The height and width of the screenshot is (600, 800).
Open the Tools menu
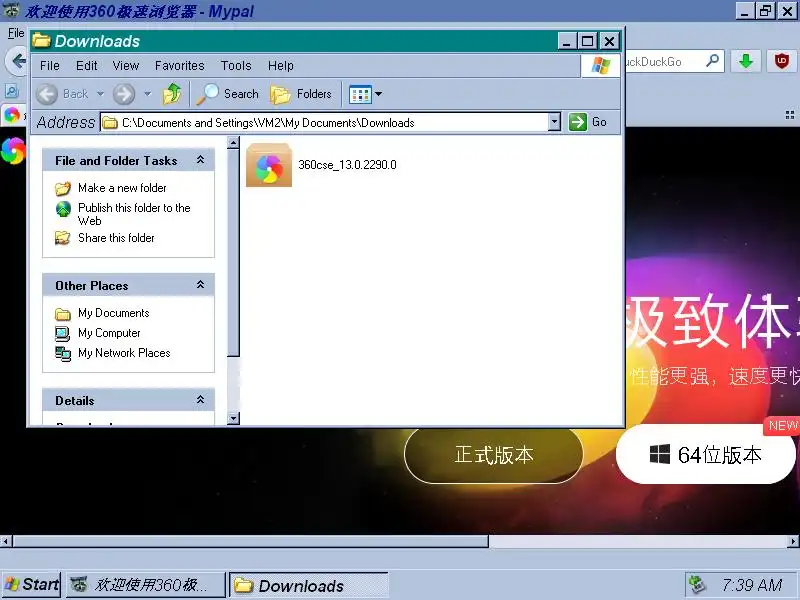pos(236,66)
